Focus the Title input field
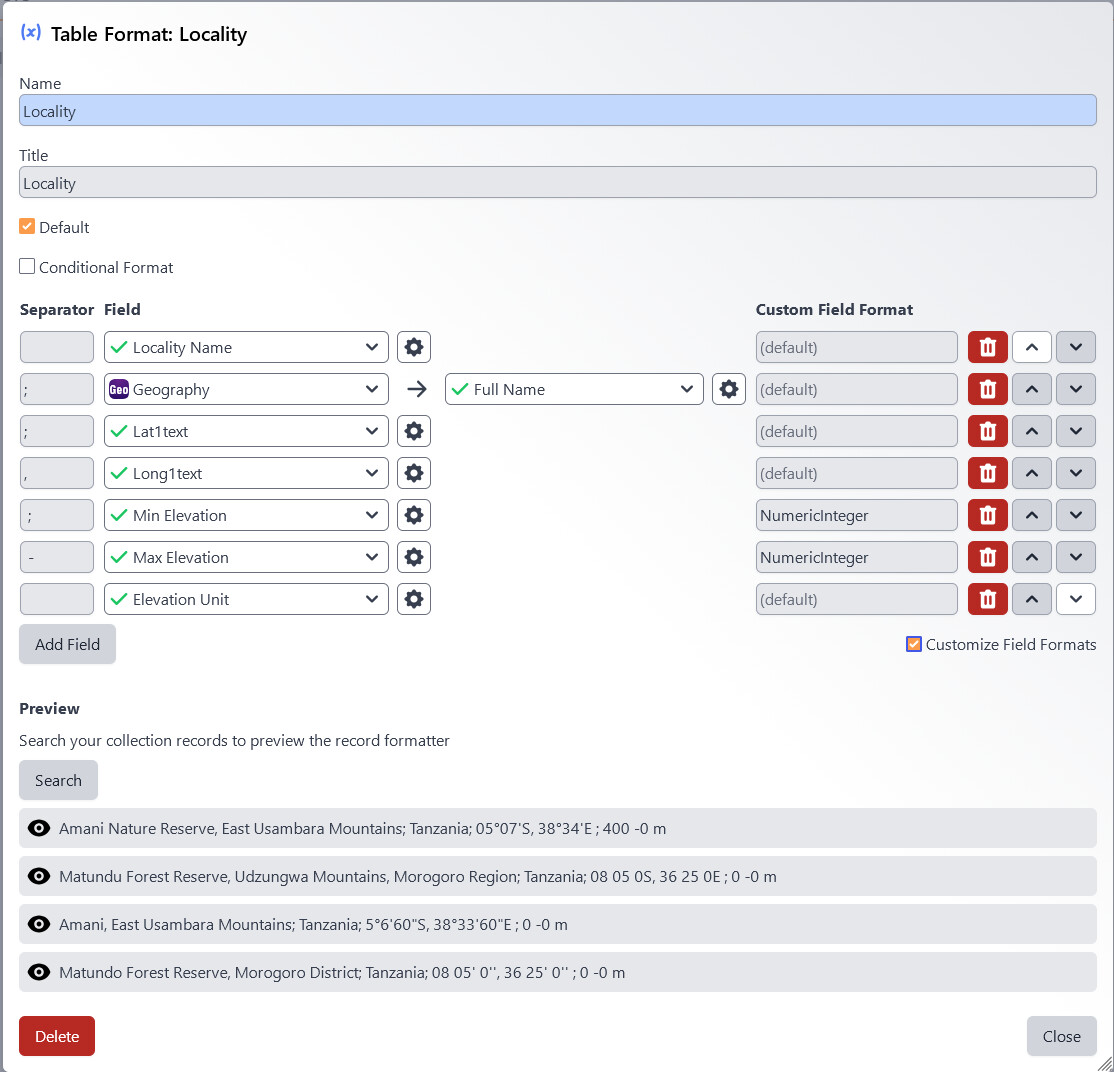Image resolution: width=1114 pixels, height=1072 pixels. coord(558,182)
